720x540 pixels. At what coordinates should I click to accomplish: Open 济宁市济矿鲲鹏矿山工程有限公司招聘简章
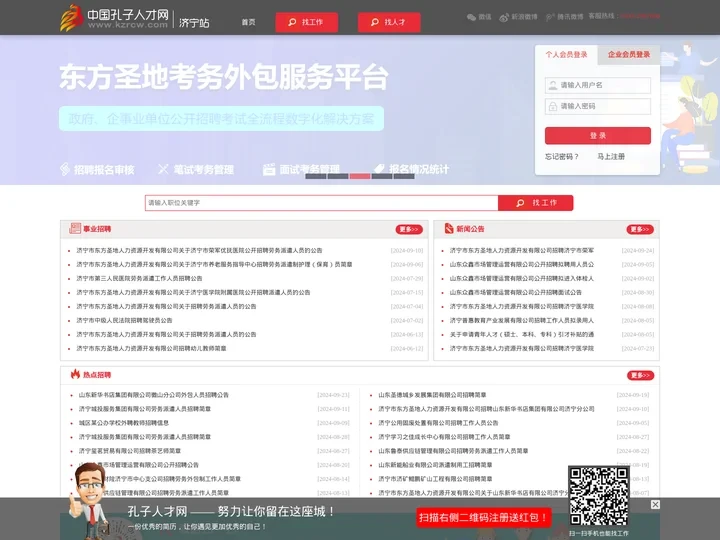(x=435, y=478)
